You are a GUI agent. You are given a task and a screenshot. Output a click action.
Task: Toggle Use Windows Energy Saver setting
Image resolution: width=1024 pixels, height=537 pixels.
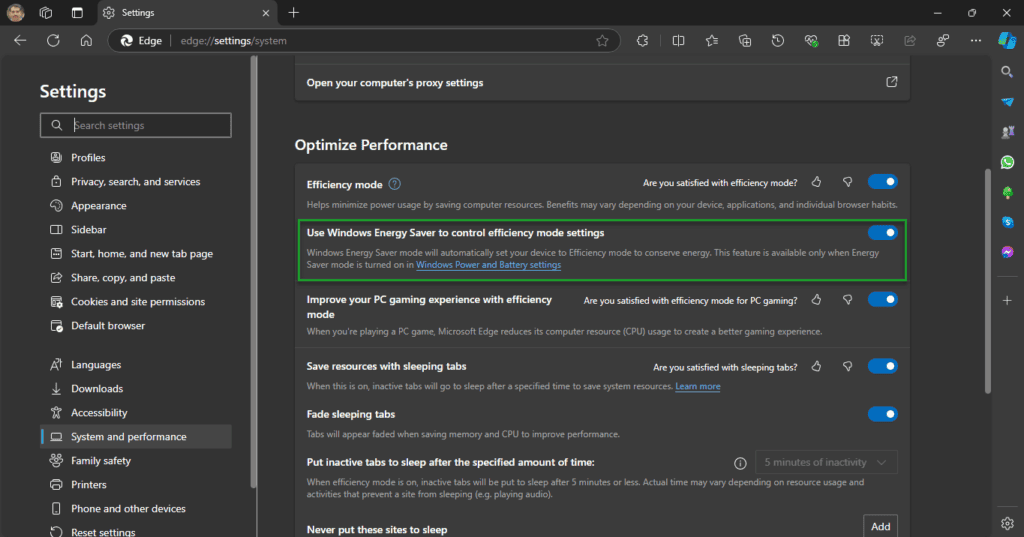tap(882, 233)
